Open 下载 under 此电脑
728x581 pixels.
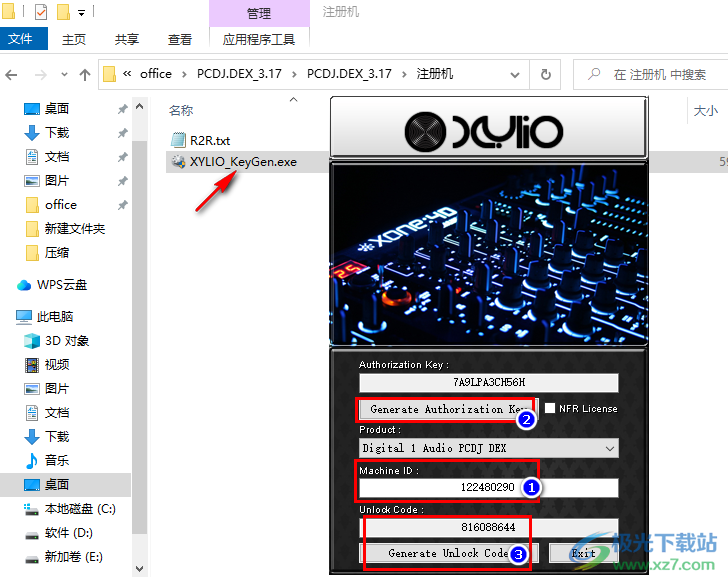click(57, 437)
